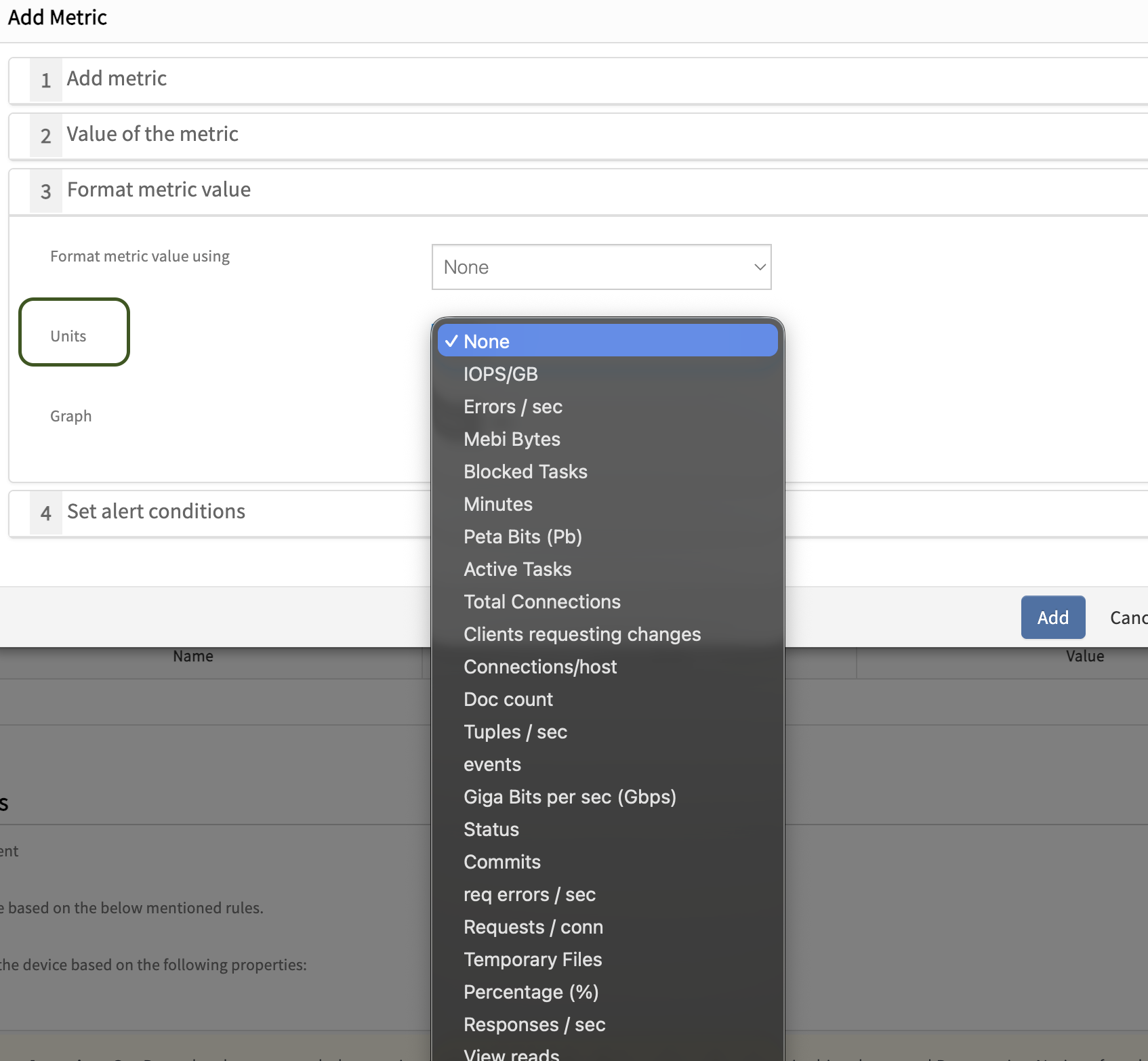Click the Cancel button

(x=1128, y=617)
